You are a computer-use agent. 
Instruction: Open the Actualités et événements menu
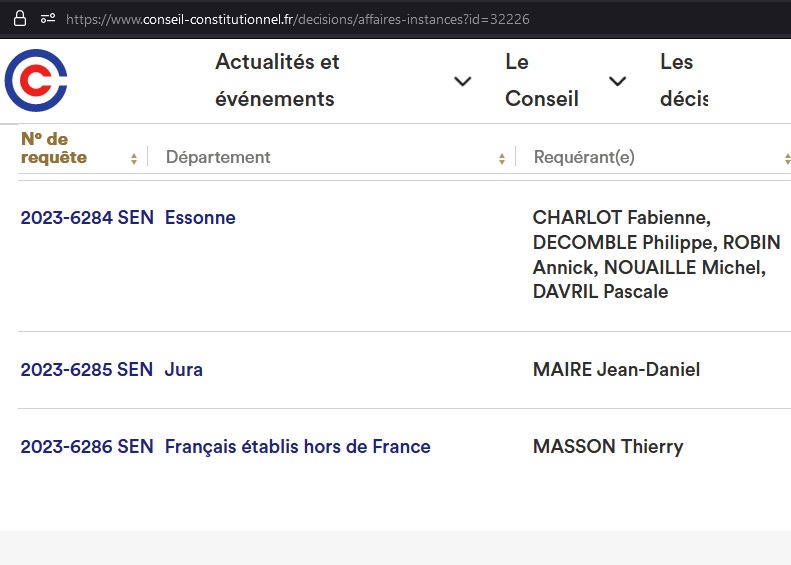point(277,80)
